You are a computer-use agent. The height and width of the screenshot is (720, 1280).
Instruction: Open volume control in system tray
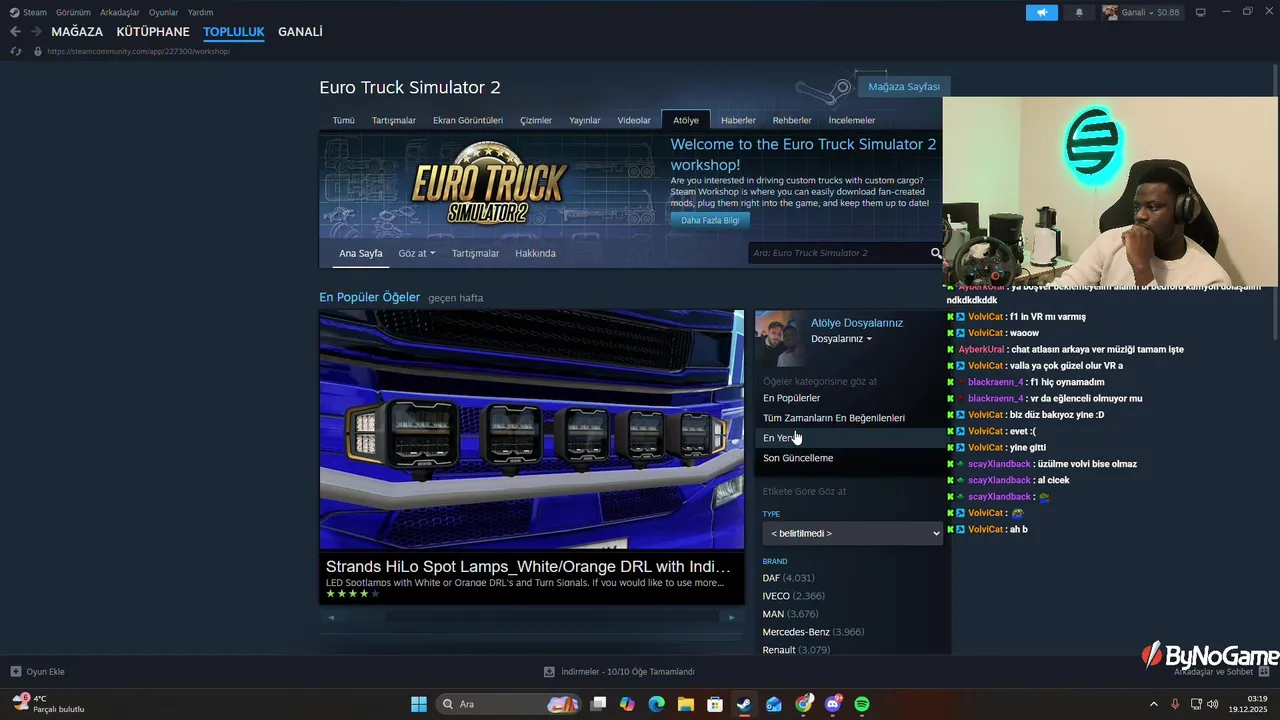(1212, 704)
